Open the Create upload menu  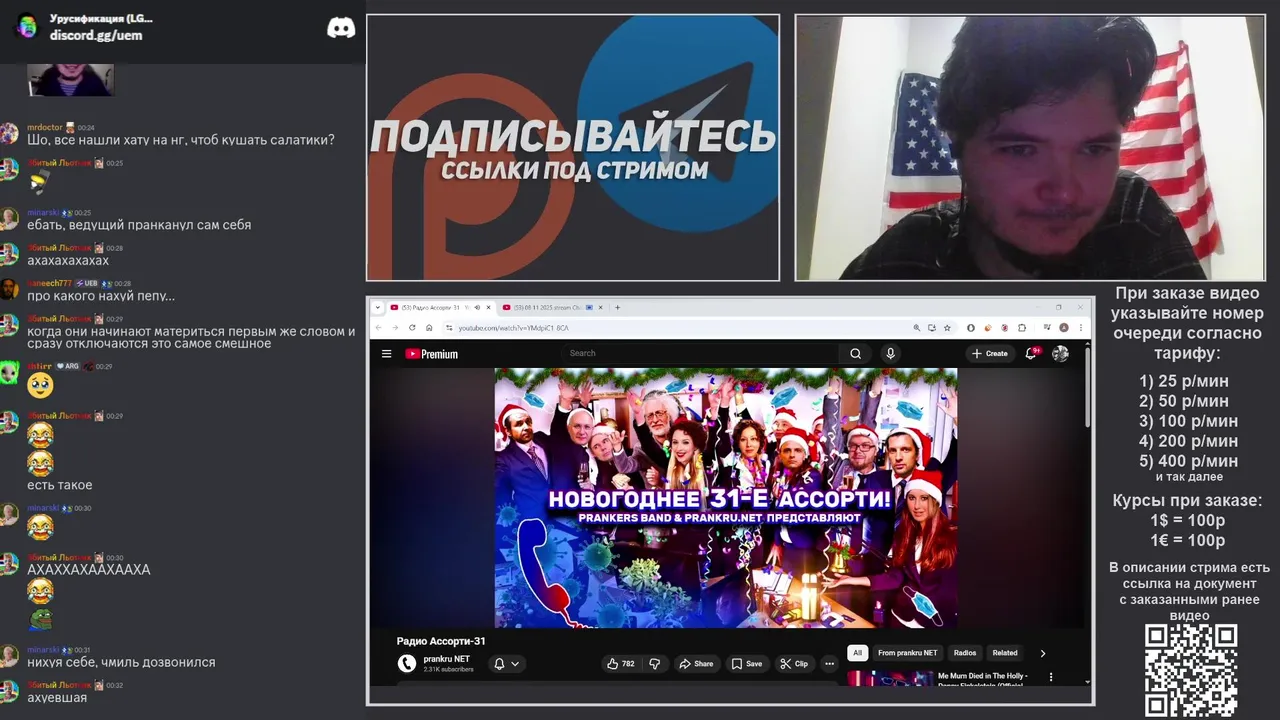(x=990, y=353)
